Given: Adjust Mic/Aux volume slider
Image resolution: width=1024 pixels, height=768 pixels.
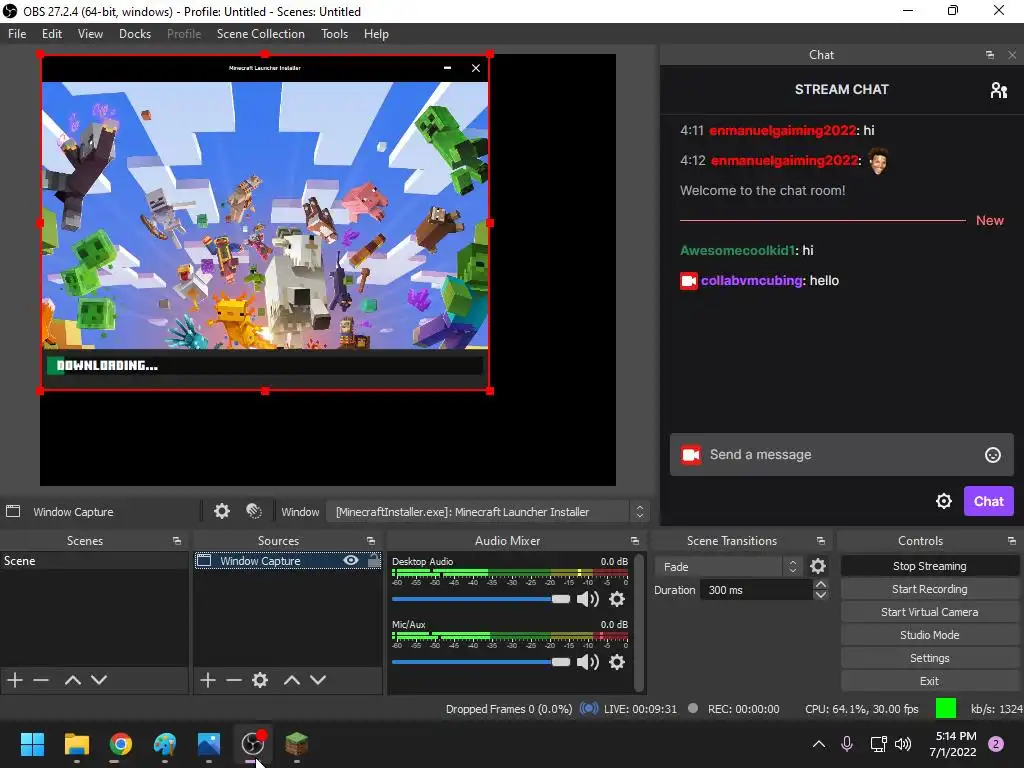Looking at the screenshot, I should point(481,662).
